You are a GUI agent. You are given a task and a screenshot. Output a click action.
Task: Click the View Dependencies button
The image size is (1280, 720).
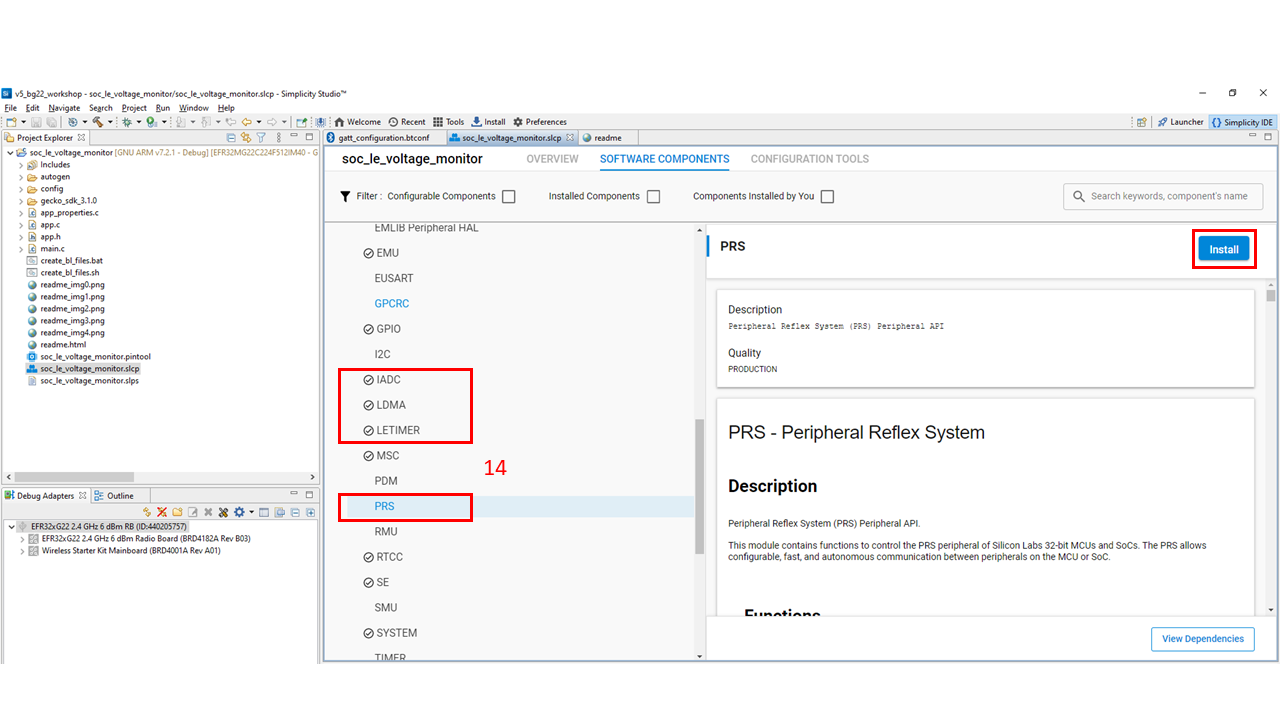pyautogui.click(x=1203, y=639)
